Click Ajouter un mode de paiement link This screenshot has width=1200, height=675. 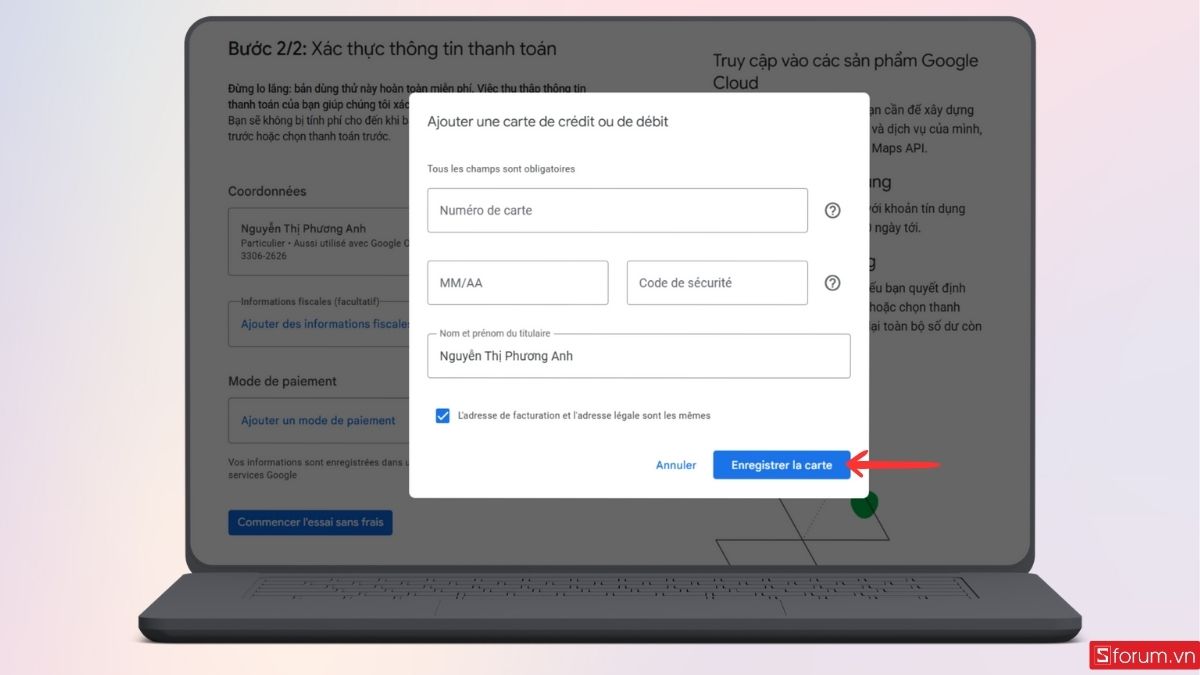tap(318, 421)
